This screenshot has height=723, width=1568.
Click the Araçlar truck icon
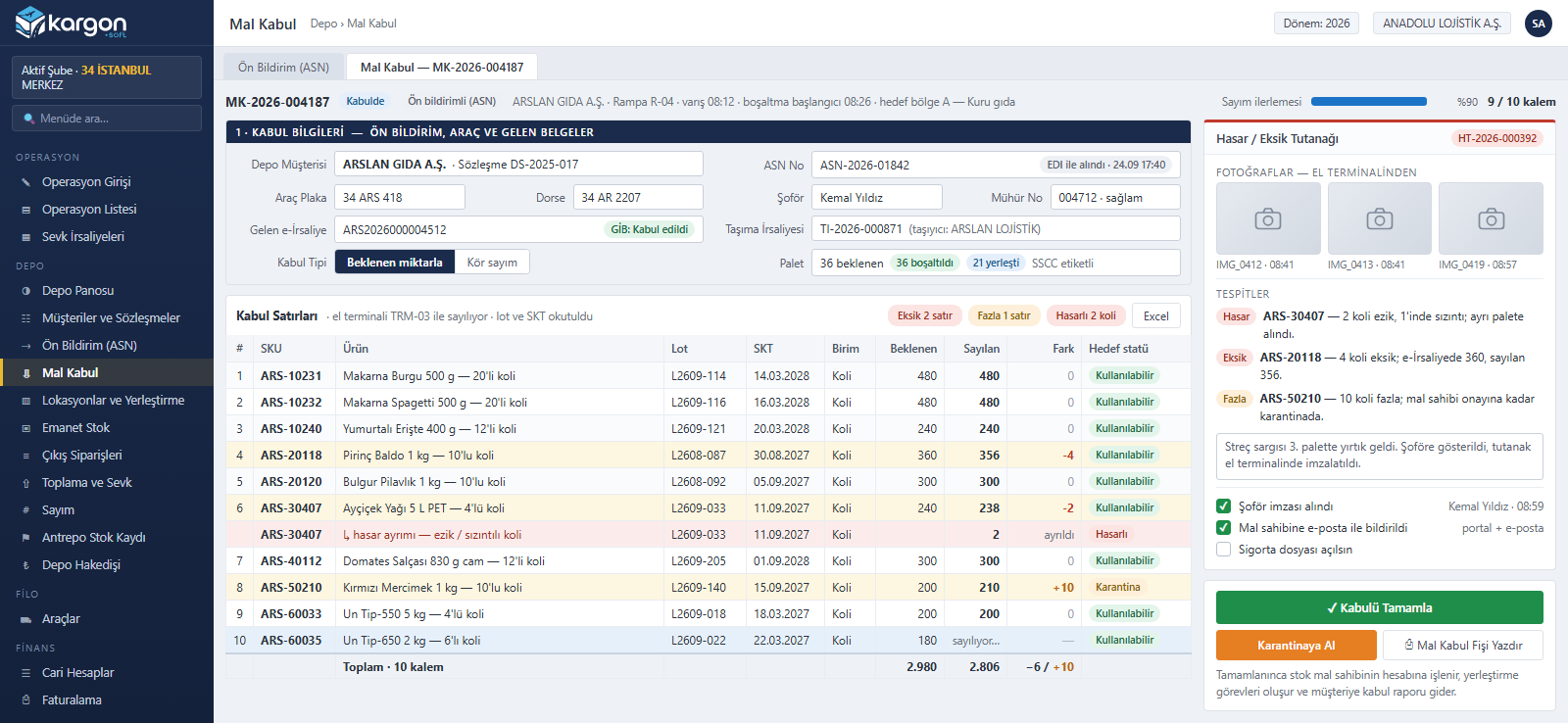[26, 619]
